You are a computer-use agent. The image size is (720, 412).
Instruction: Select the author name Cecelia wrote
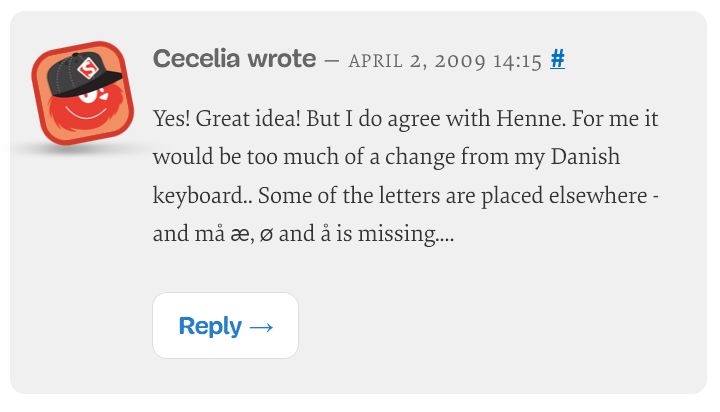pyautogui.click(x=235, y=59)
